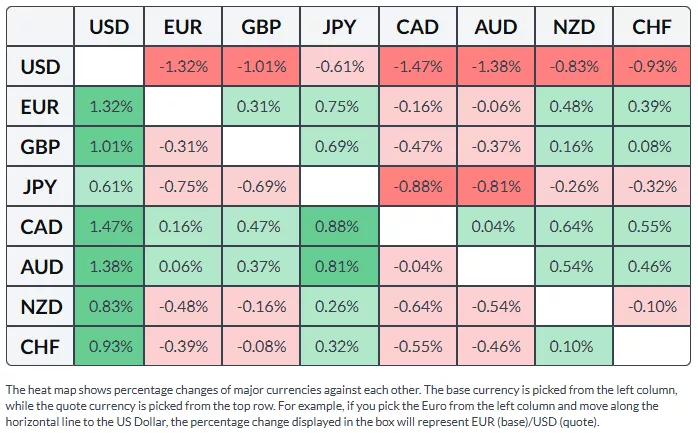The image size is (698, 433).
Task: Select the JPY base, CAD quote cell showing -0.88%
Action: pos(418,187)
